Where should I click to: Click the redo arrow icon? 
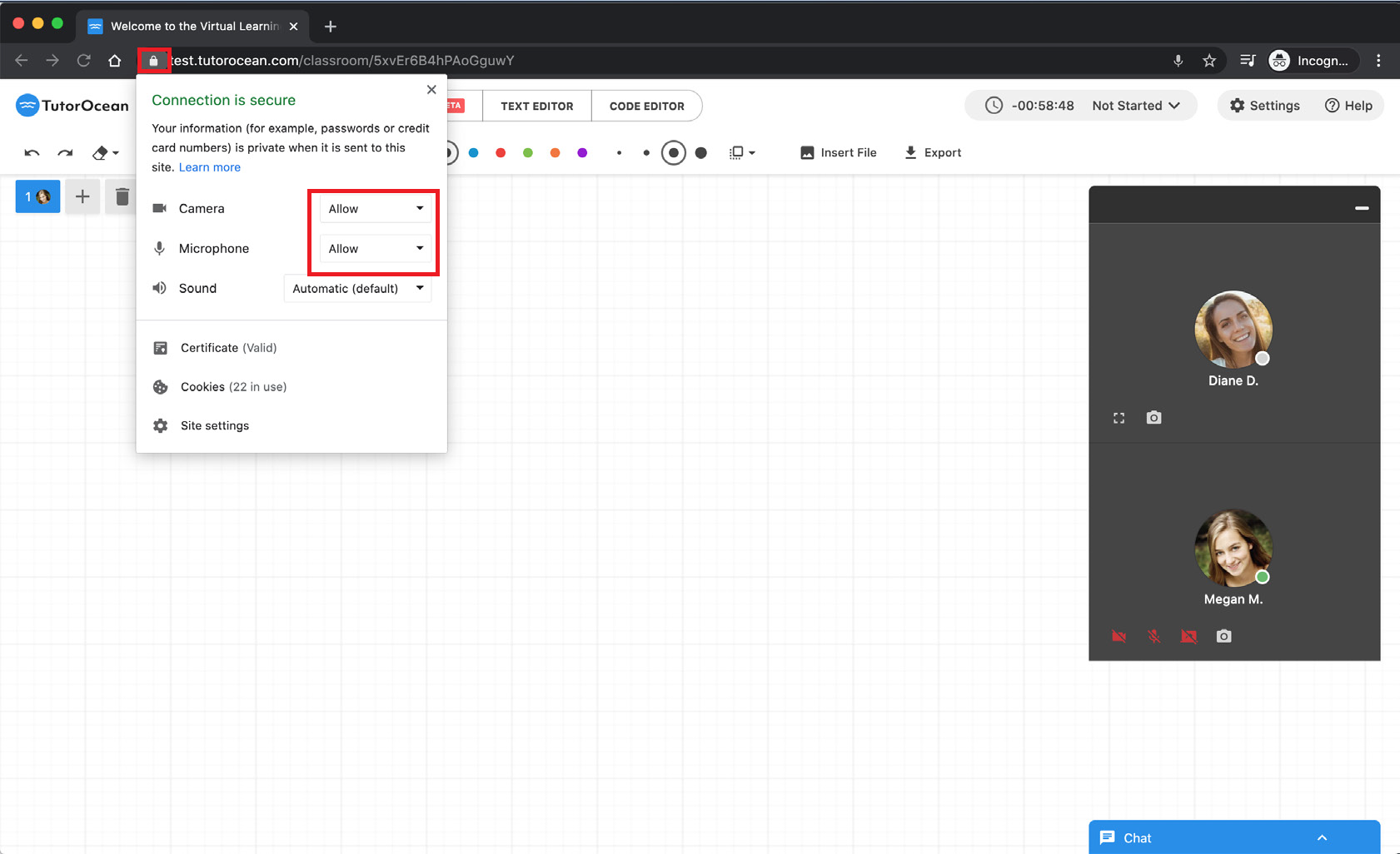[65, 152]
